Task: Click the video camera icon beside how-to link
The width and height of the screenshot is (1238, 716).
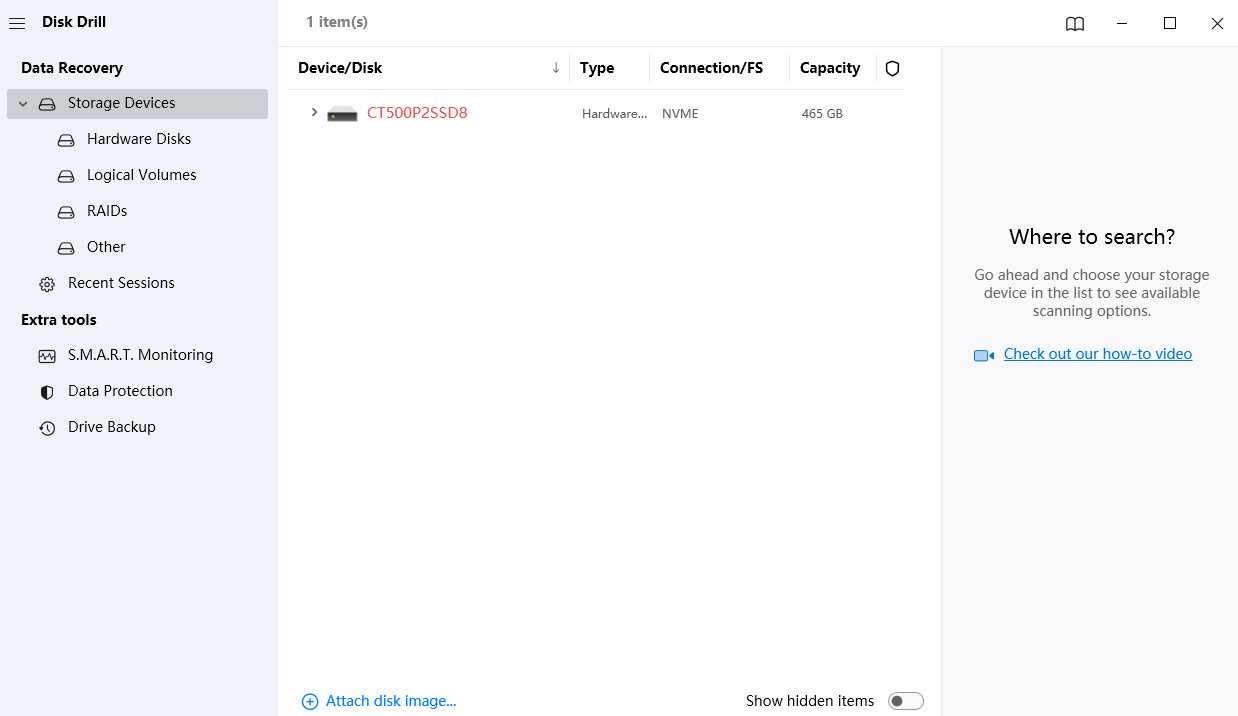Action: (984, 355)
